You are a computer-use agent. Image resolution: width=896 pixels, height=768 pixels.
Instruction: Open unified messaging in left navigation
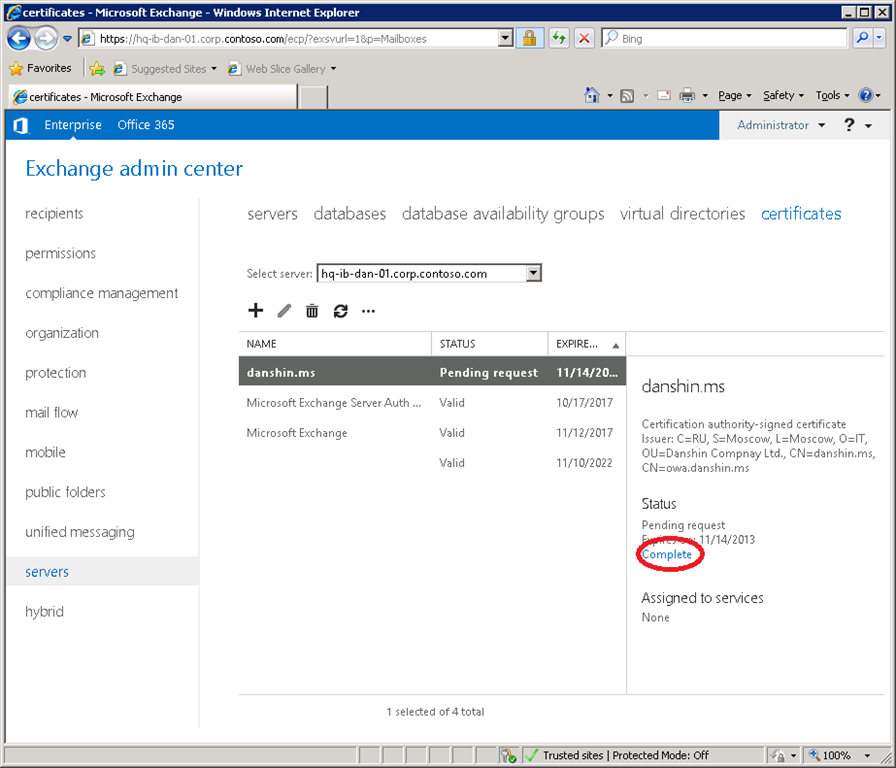pyautogui.click(x=80, y=532)
